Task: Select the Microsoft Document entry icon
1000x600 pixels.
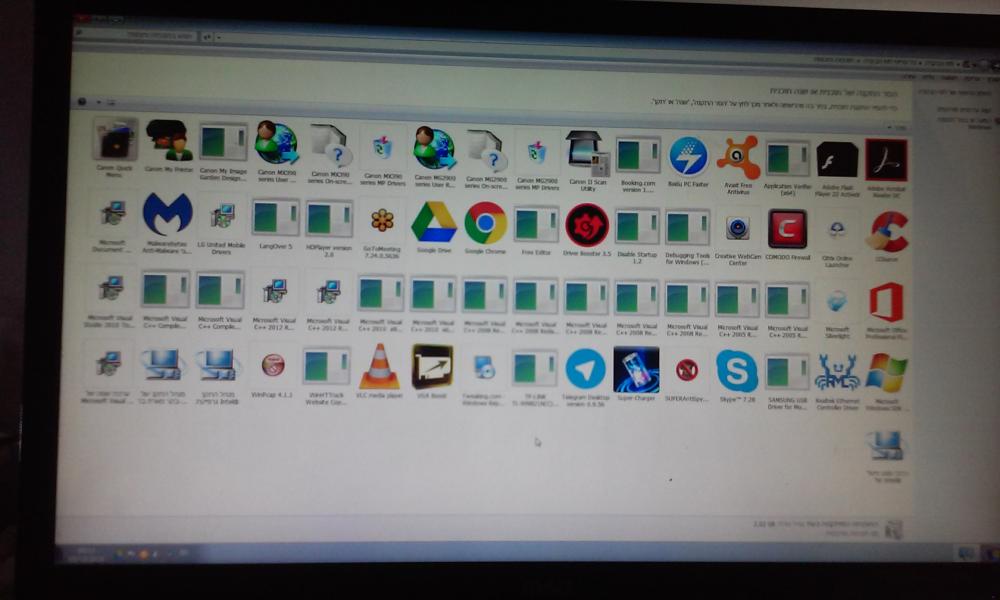Action: tap(112, 215)
